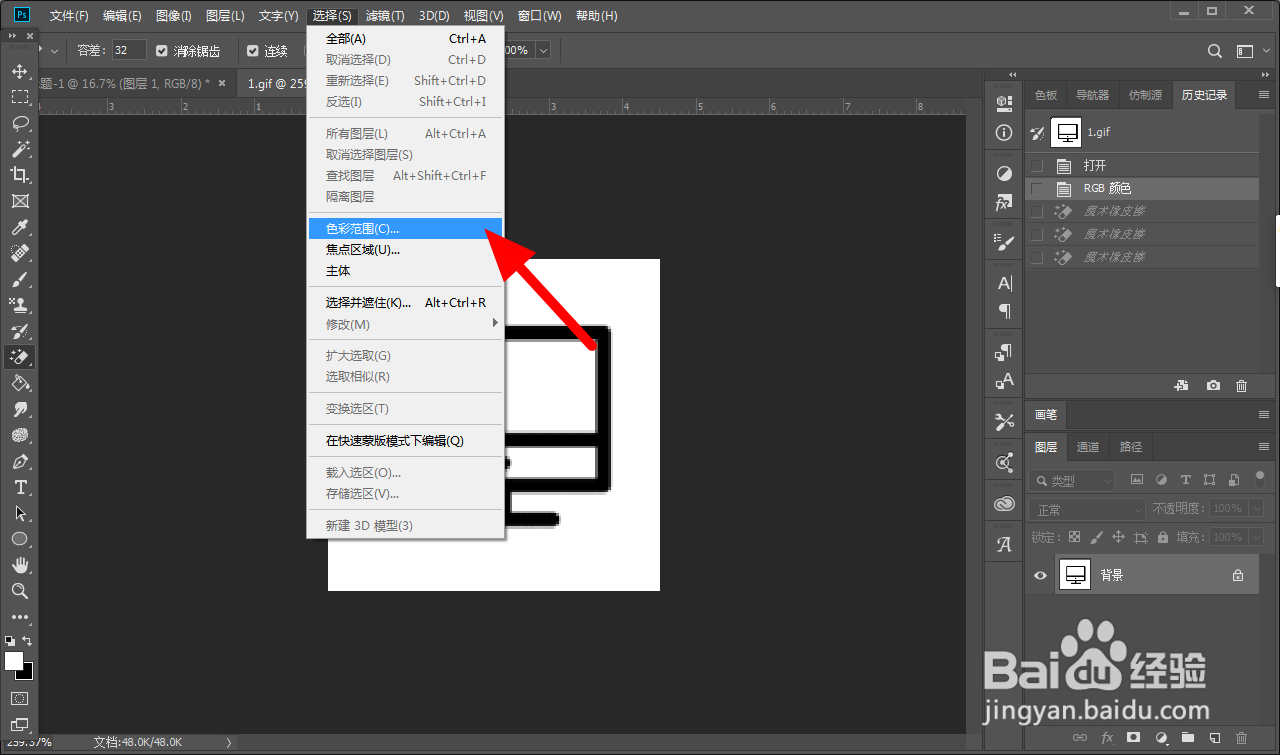Select the Hand tool
The image size is (1280, 755).
coord(20,565)
